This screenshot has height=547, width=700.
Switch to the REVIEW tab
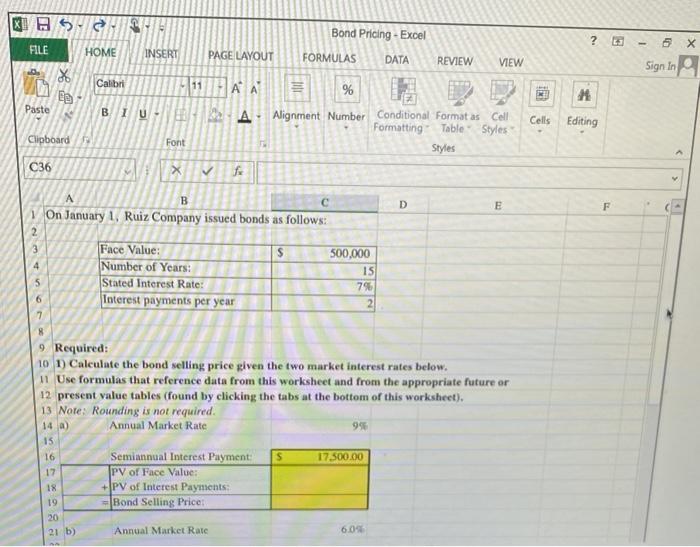455,61
